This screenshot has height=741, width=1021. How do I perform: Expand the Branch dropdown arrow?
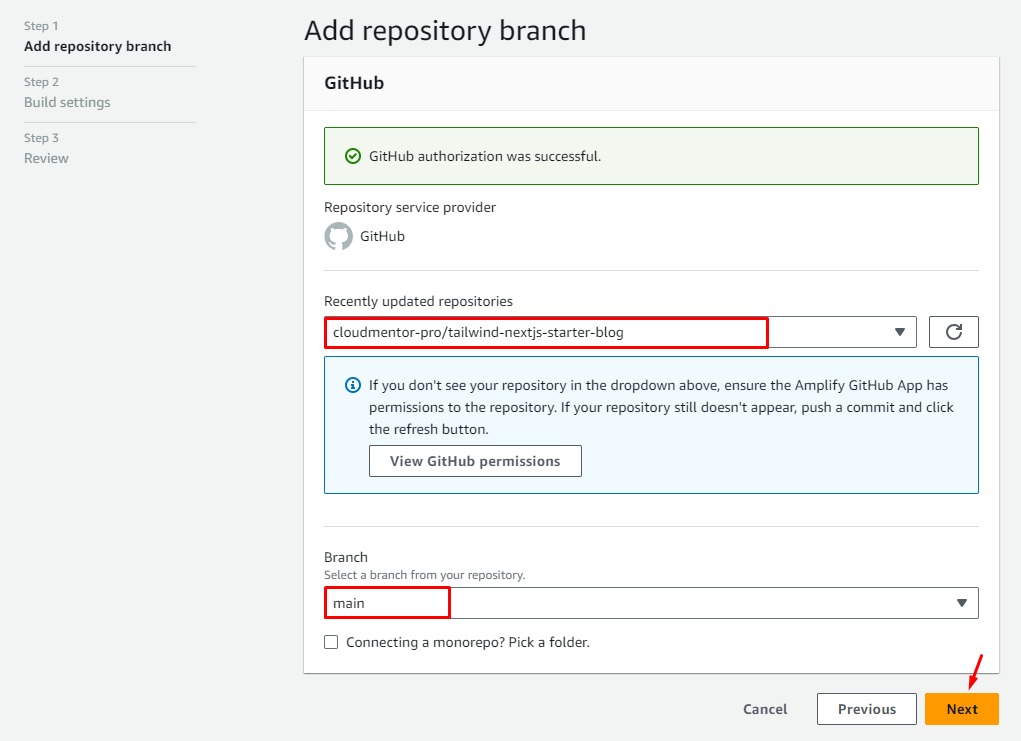(961, 603)
